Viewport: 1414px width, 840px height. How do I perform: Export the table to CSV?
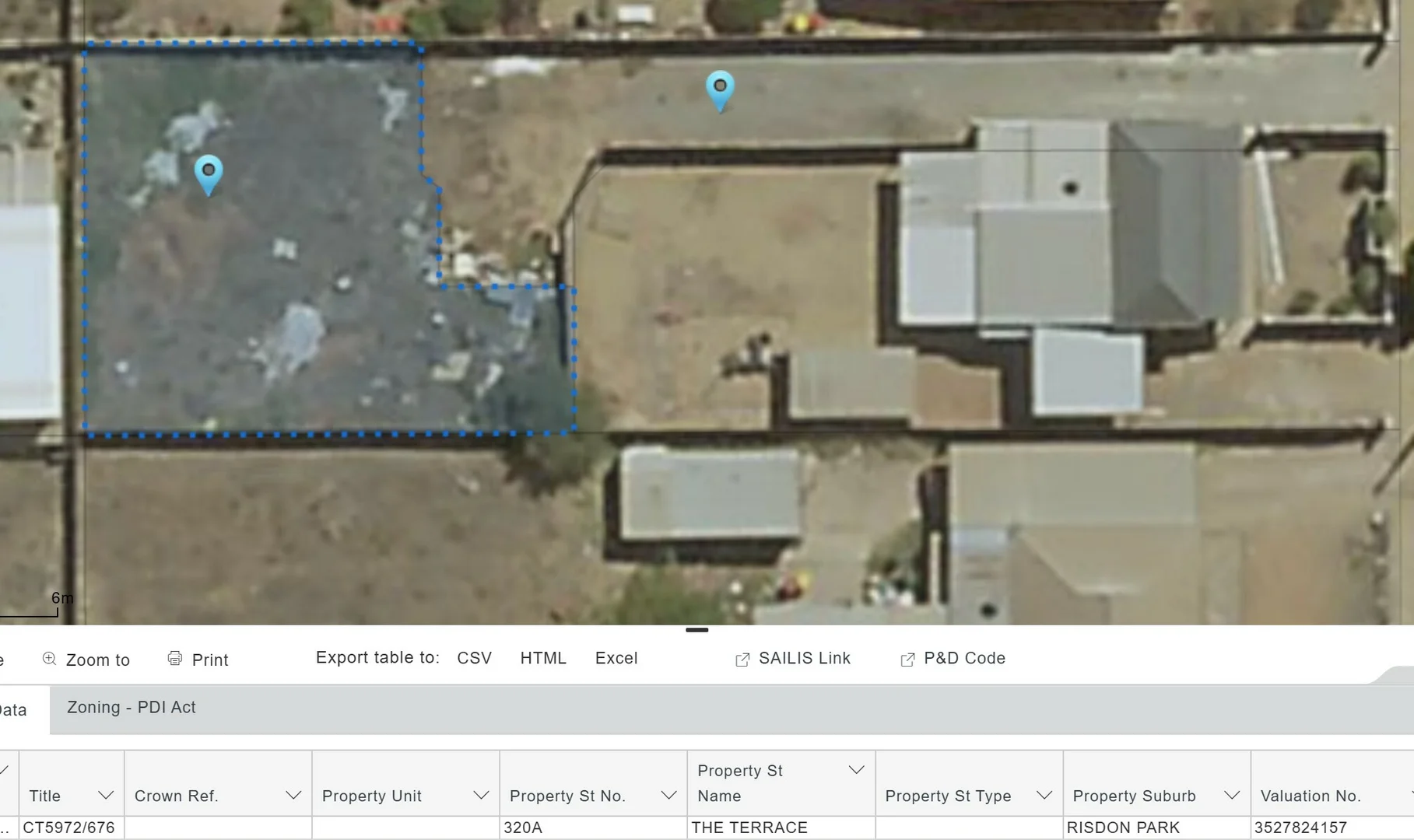point(474,659)
